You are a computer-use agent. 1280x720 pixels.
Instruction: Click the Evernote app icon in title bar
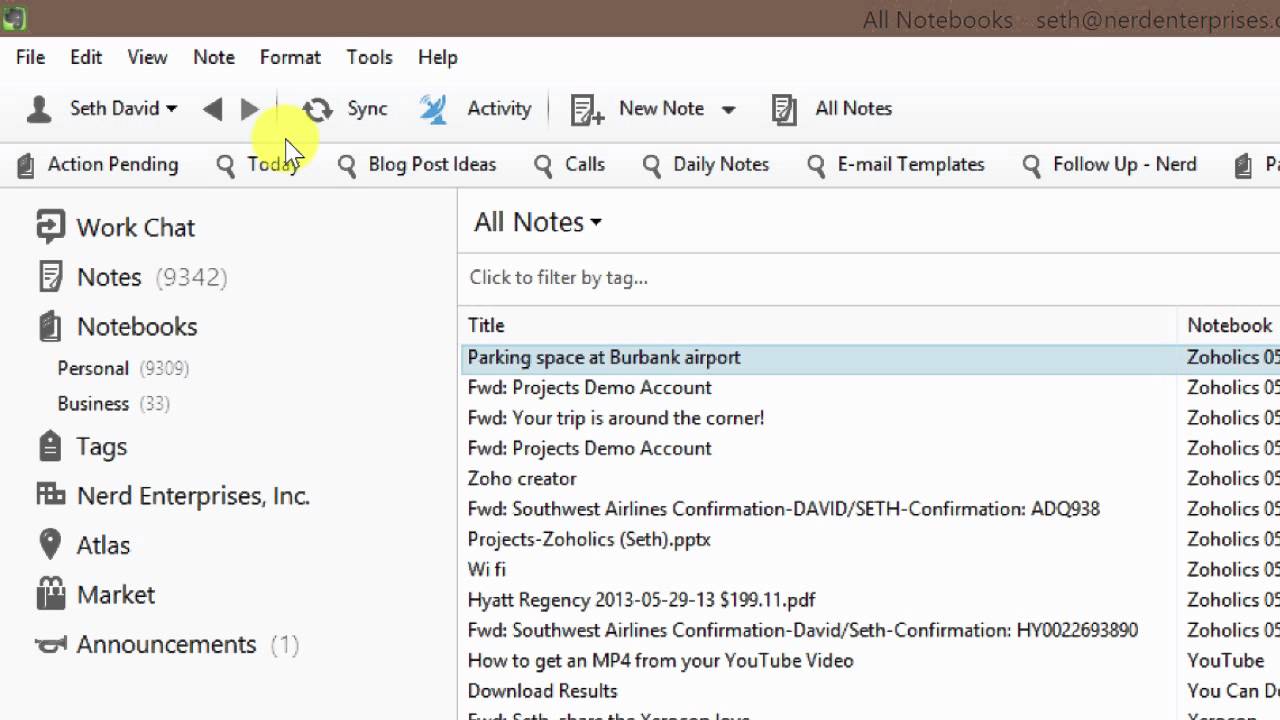click(x=13, y=18)
